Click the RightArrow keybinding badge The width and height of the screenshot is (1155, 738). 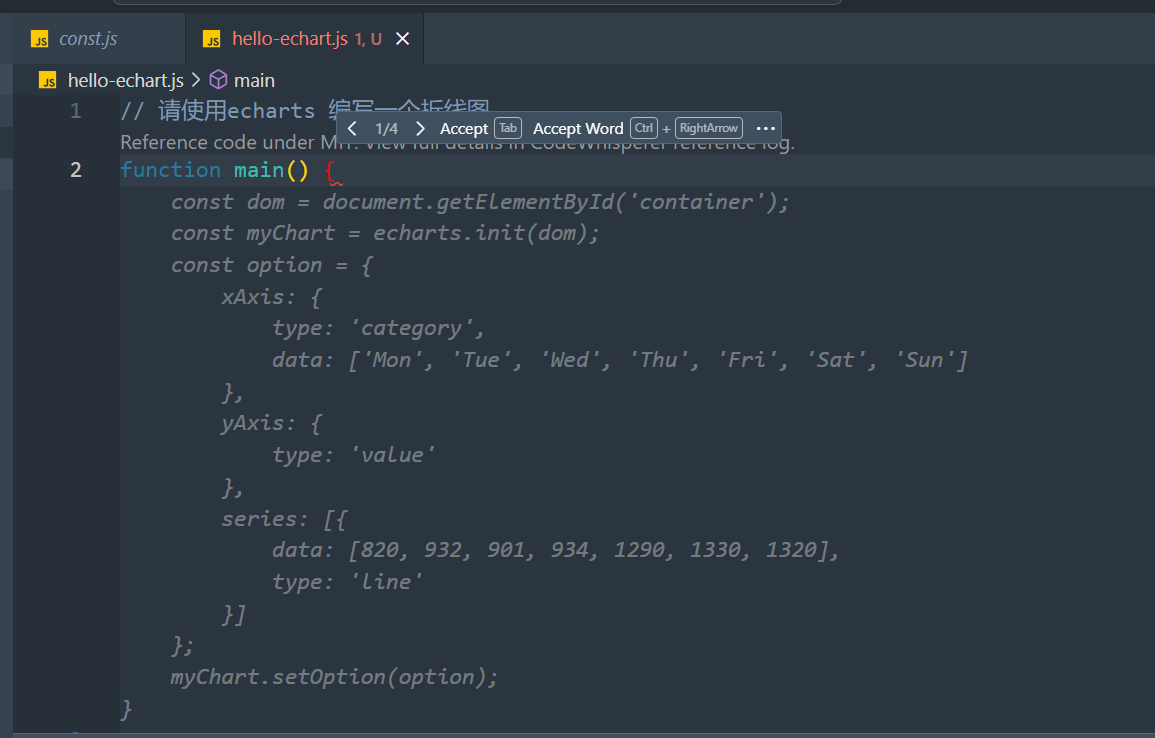(709, 128)
